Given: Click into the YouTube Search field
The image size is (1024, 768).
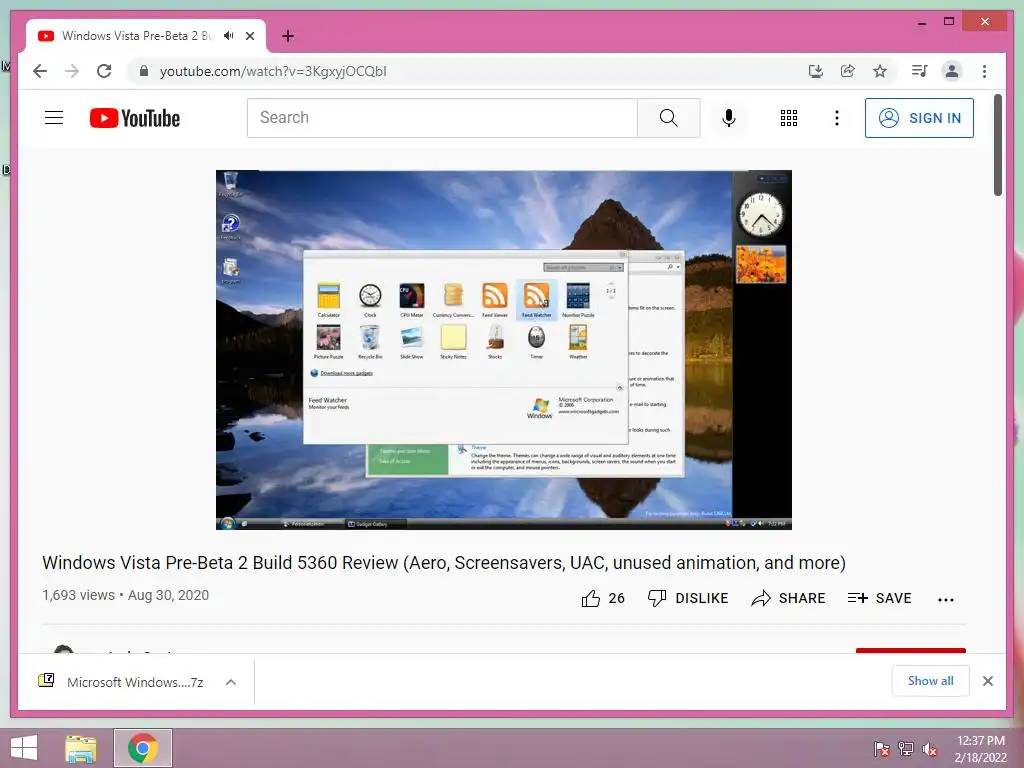Looking at the screenshot, I should coord(442,118).
